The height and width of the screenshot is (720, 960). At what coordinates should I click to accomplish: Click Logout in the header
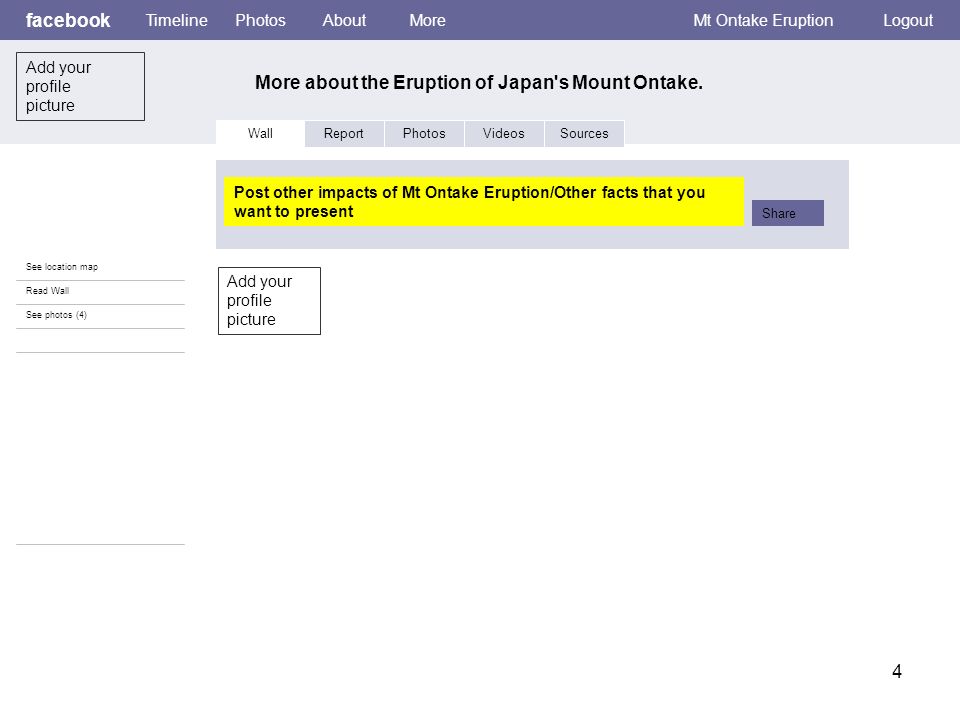(907, 20)
